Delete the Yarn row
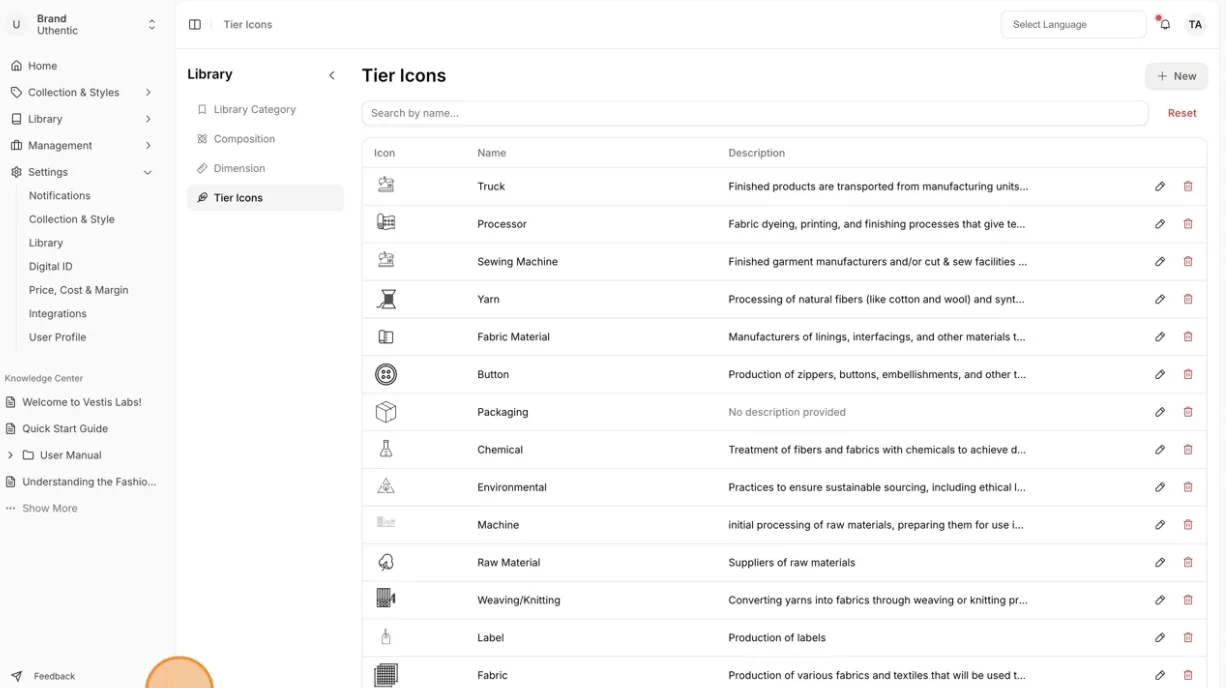Viewport: 1226px width, 688px height. click(1188, 299)
